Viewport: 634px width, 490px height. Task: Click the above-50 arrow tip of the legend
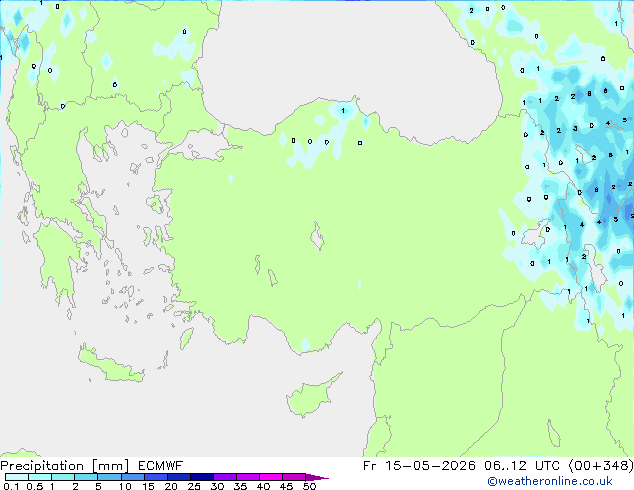click(x=317, y=477)
